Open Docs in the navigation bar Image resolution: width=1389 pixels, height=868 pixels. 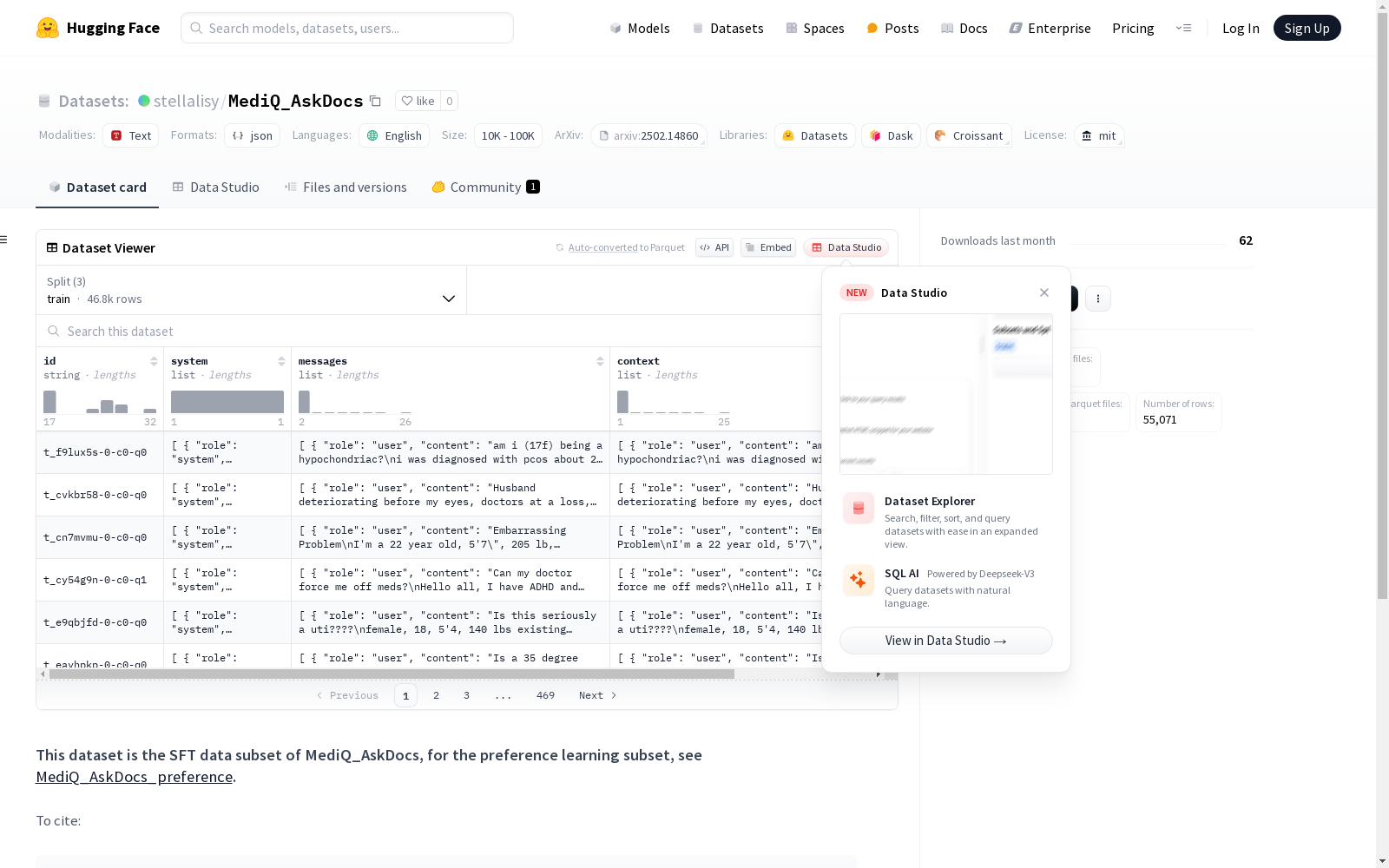pyautogui.click(x=964, y=28)
